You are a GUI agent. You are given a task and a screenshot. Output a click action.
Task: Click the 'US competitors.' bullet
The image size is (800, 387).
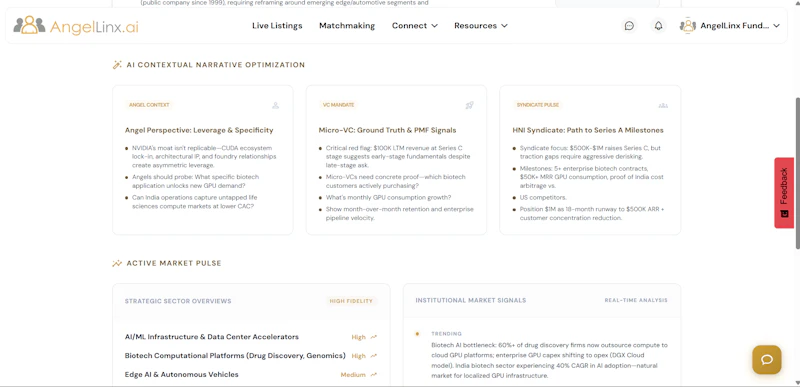click(x=543, y=197)
